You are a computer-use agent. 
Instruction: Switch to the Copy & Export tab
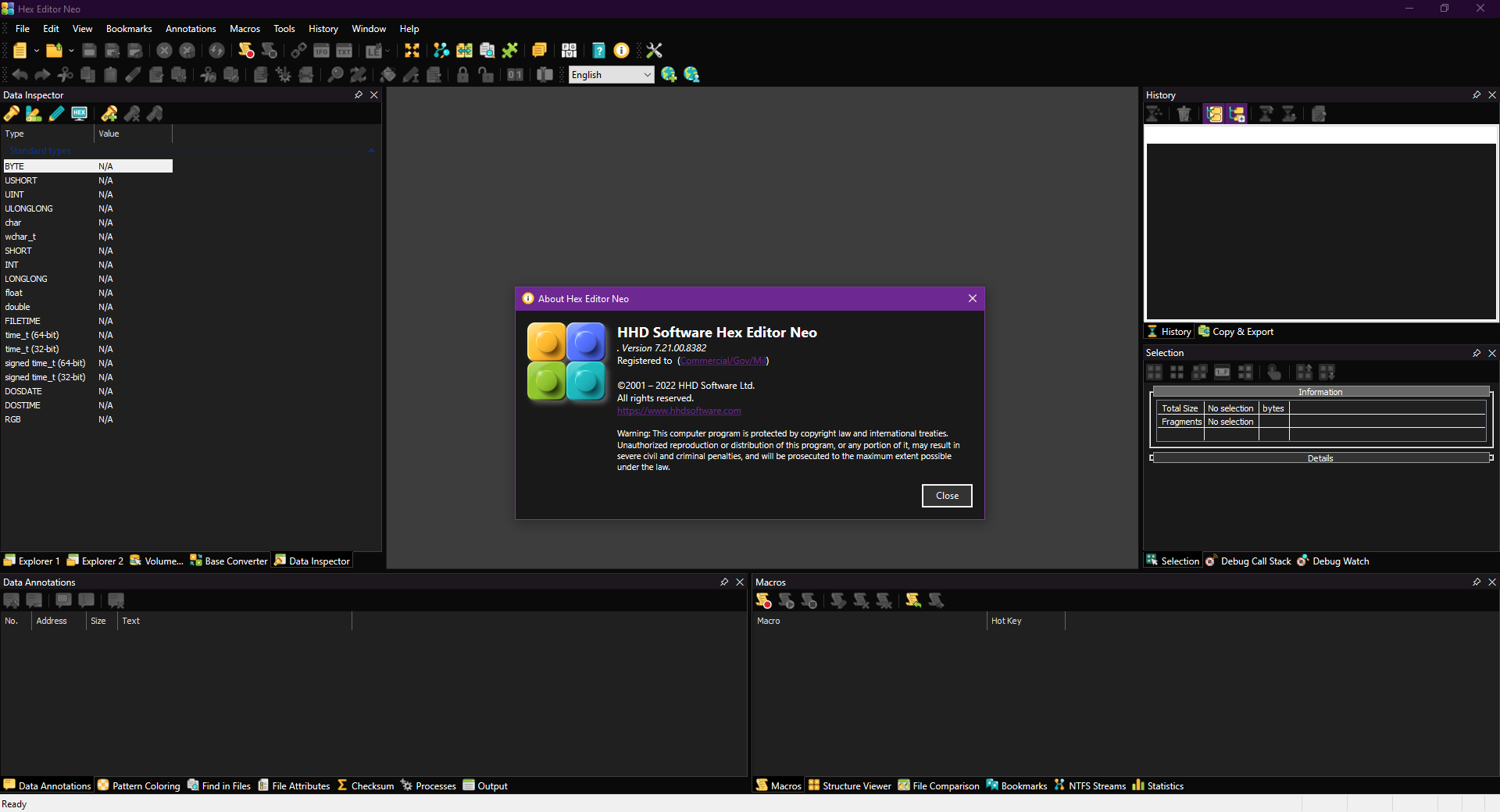(x=1236, y=332)
